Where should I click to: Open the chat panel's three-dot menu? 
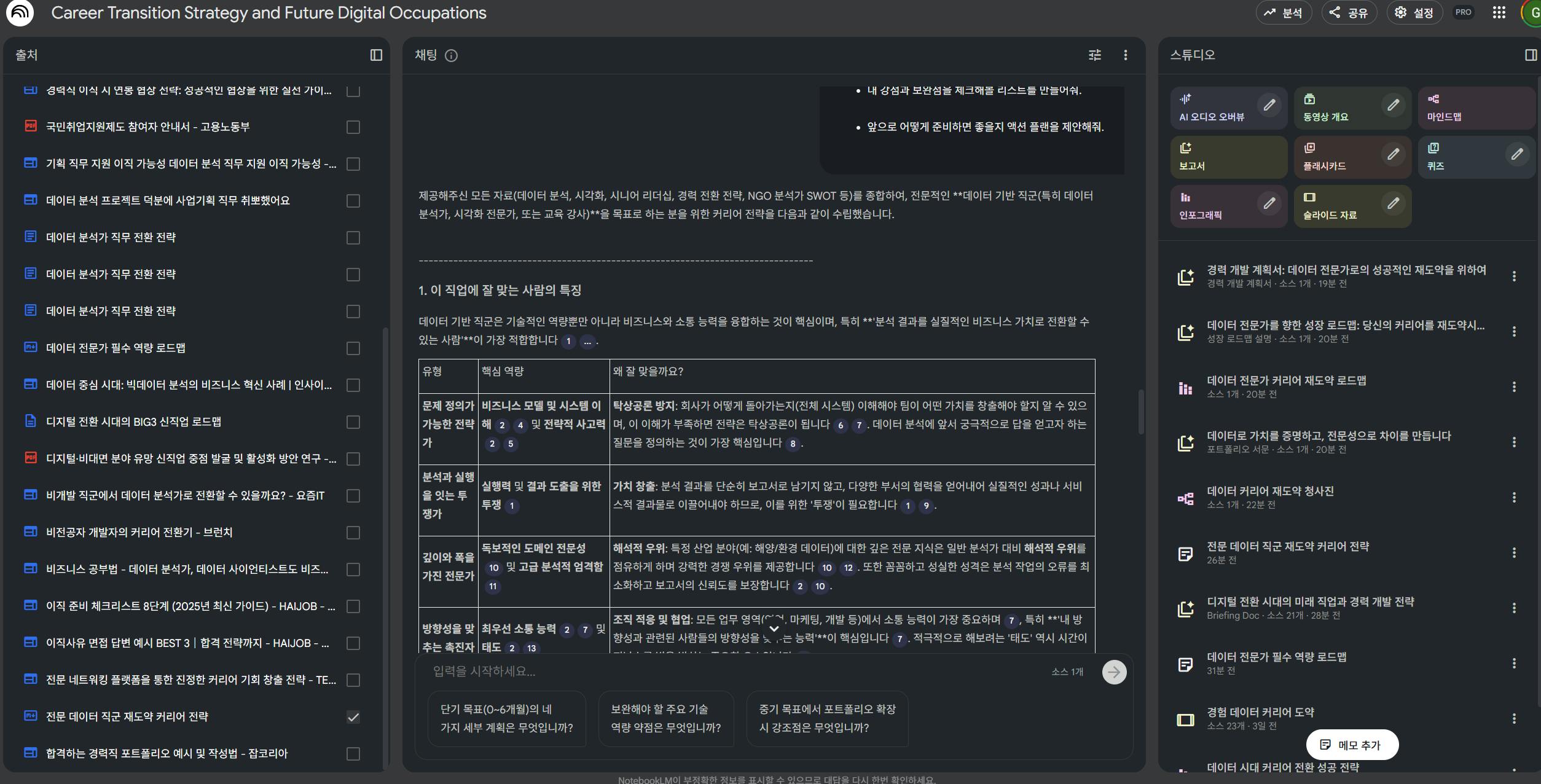click(x=1125, y=55)
